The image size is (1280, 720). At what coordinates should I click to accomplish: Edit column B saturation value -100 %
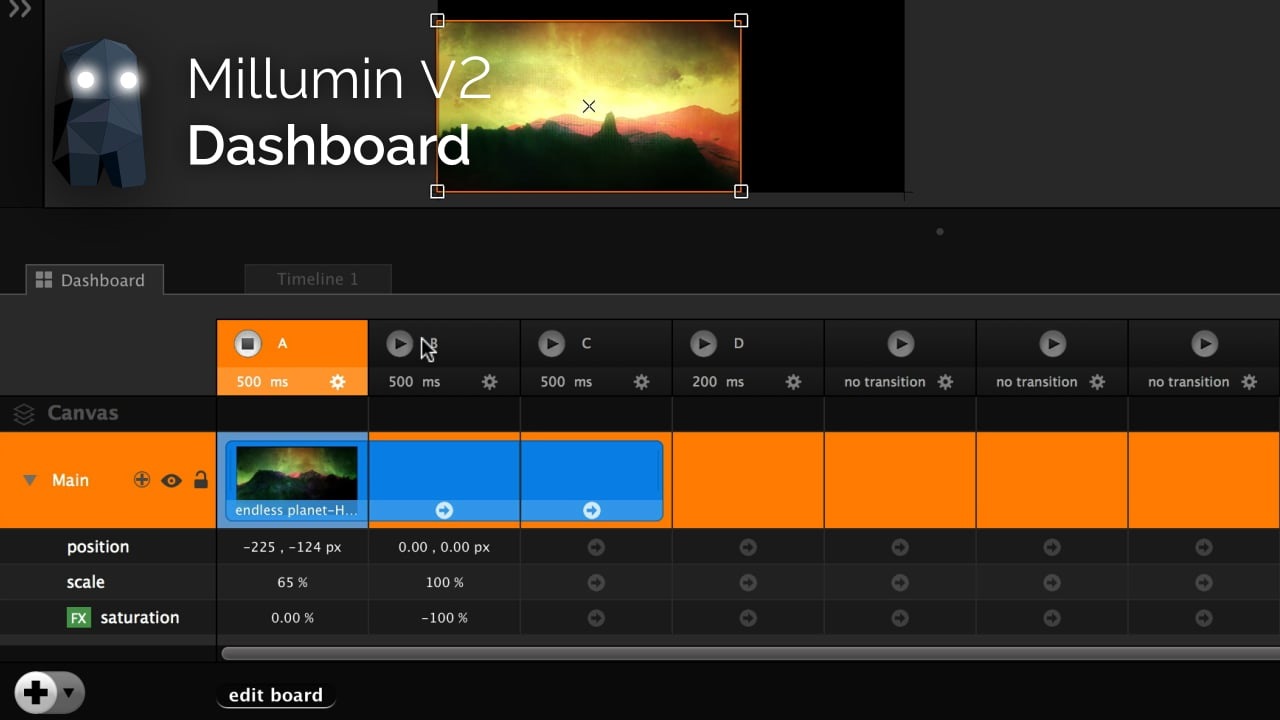[x=444, y=618]
